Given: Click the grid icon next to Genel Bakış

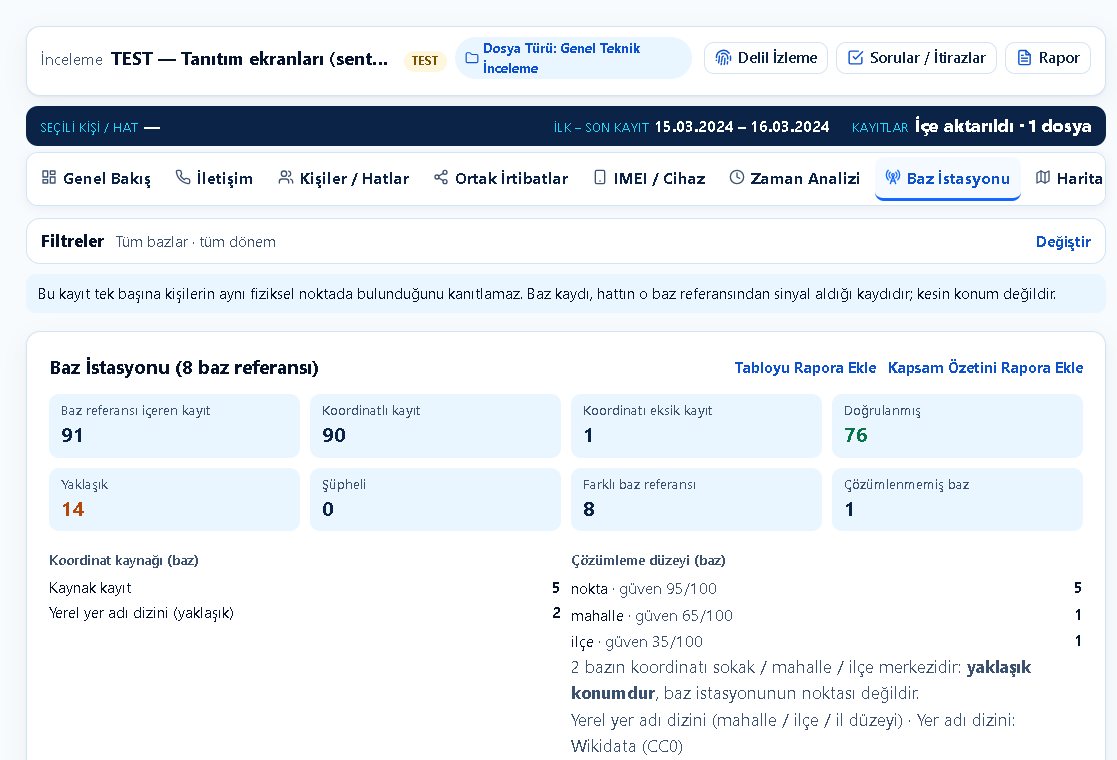Looking at the screenshot, I should [48, 177].
